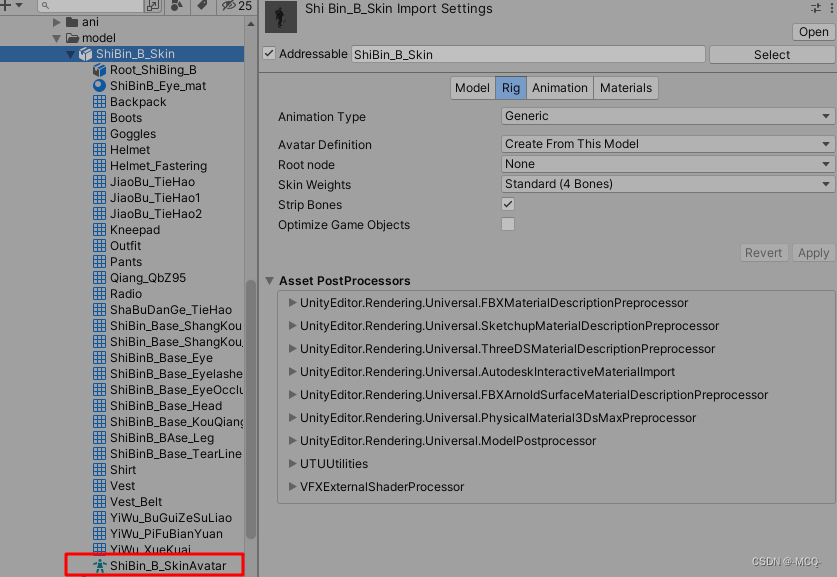Switch to the Materials tab
The width and height of the screenshot is (837, 577).
626,88
